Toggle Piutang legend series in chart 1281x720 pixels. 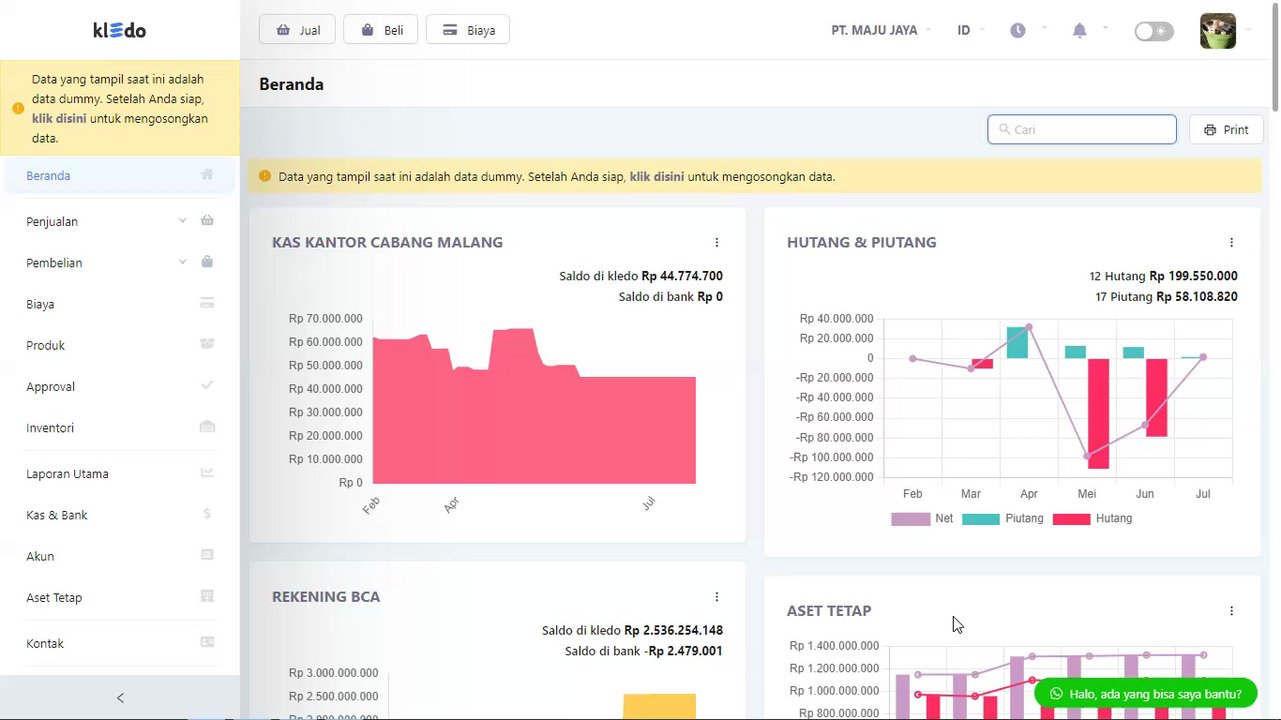[x=1002, y=519]
